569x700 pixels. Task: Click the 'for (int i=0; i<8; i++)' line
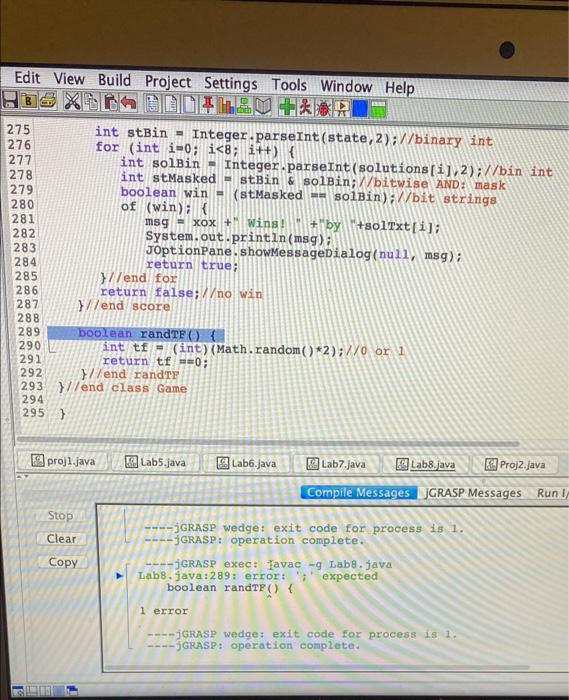195,149
